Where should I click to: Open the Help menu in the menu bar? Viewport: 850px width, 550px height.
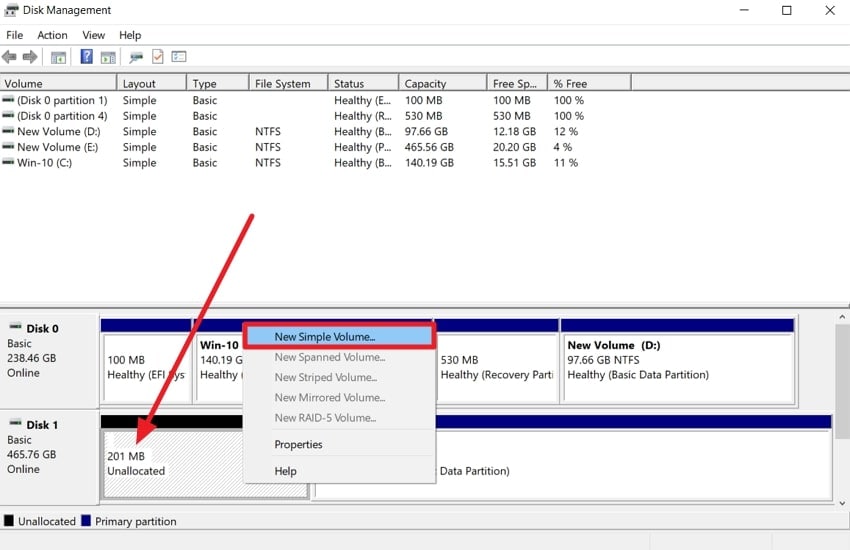point(130,35)
